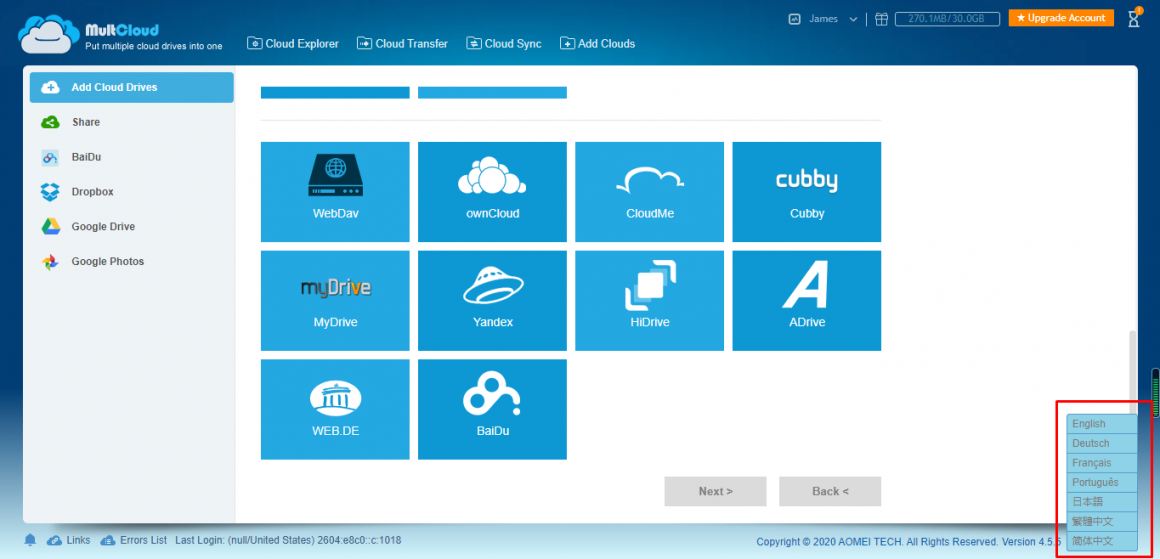Open the James account dropdown
The height and width of the screenshot is (559, 1160).
point(832,19)
